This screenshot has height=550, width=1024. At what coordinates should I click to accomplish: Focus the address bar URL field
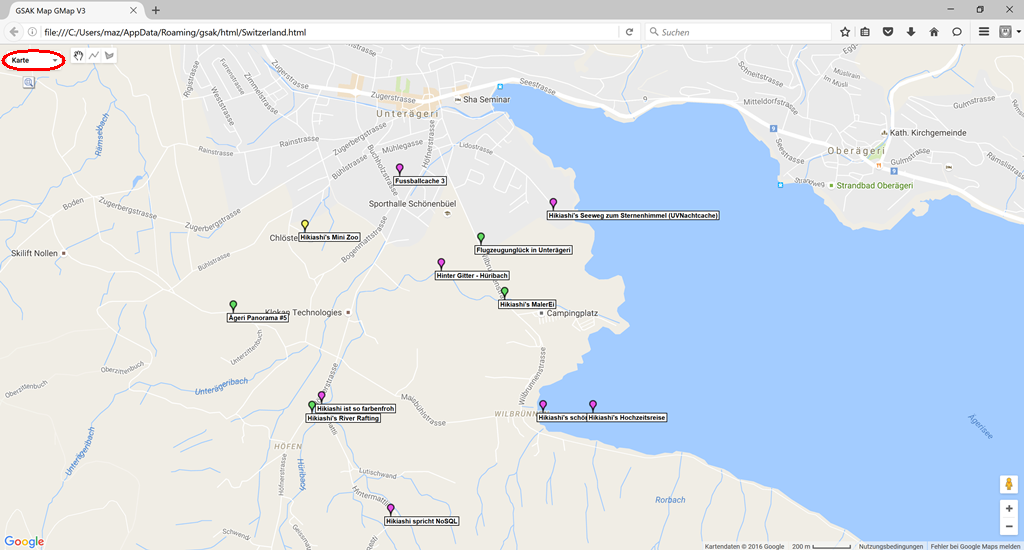[x=328, y=32]
